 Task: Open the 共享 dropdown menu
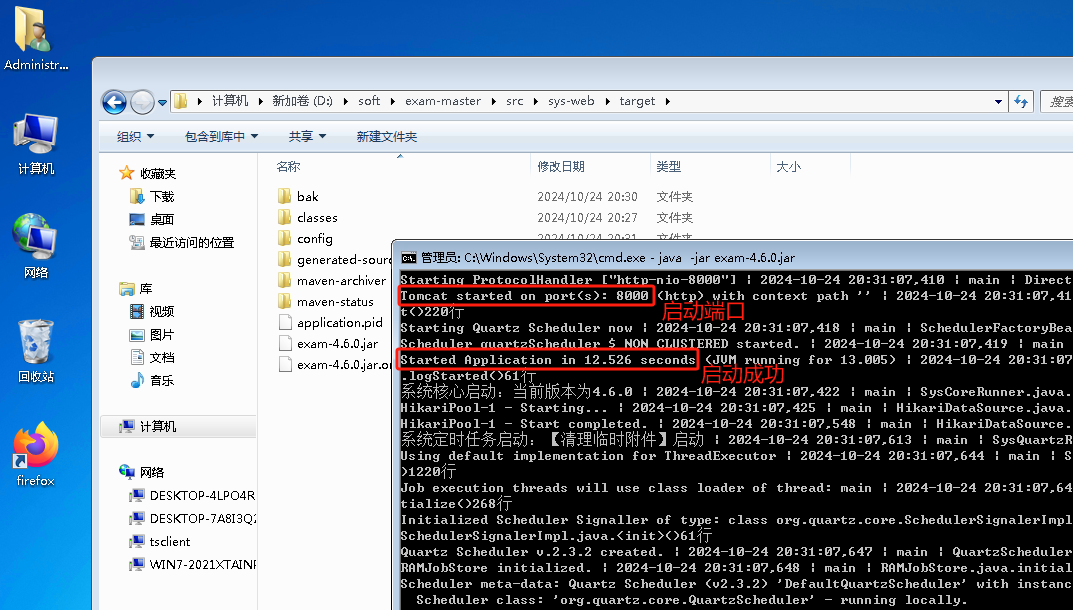[307, 136]
